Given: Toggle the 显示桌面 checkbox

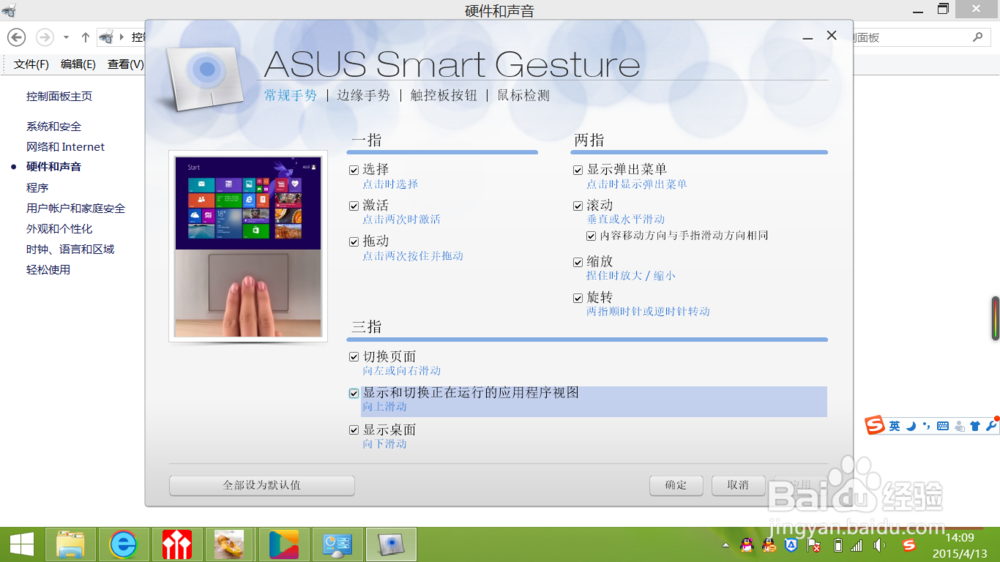Looking at the screenshot, I should [x=354, y=431].
